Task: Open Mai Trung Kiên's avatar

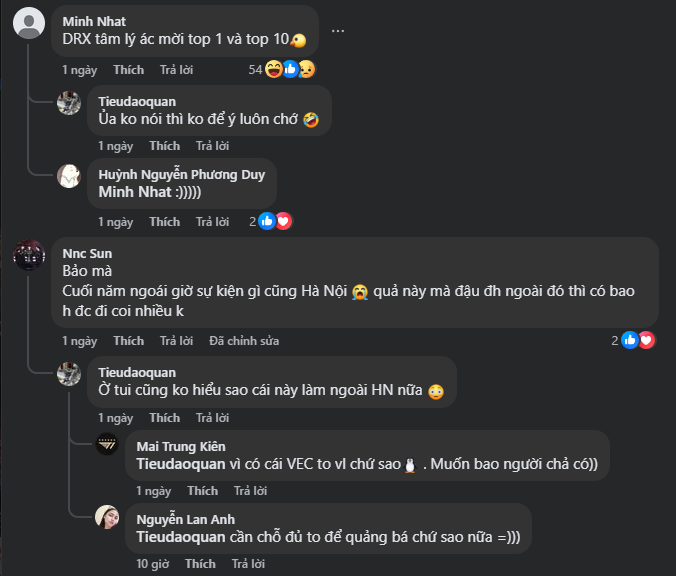Action: [107, 444]
